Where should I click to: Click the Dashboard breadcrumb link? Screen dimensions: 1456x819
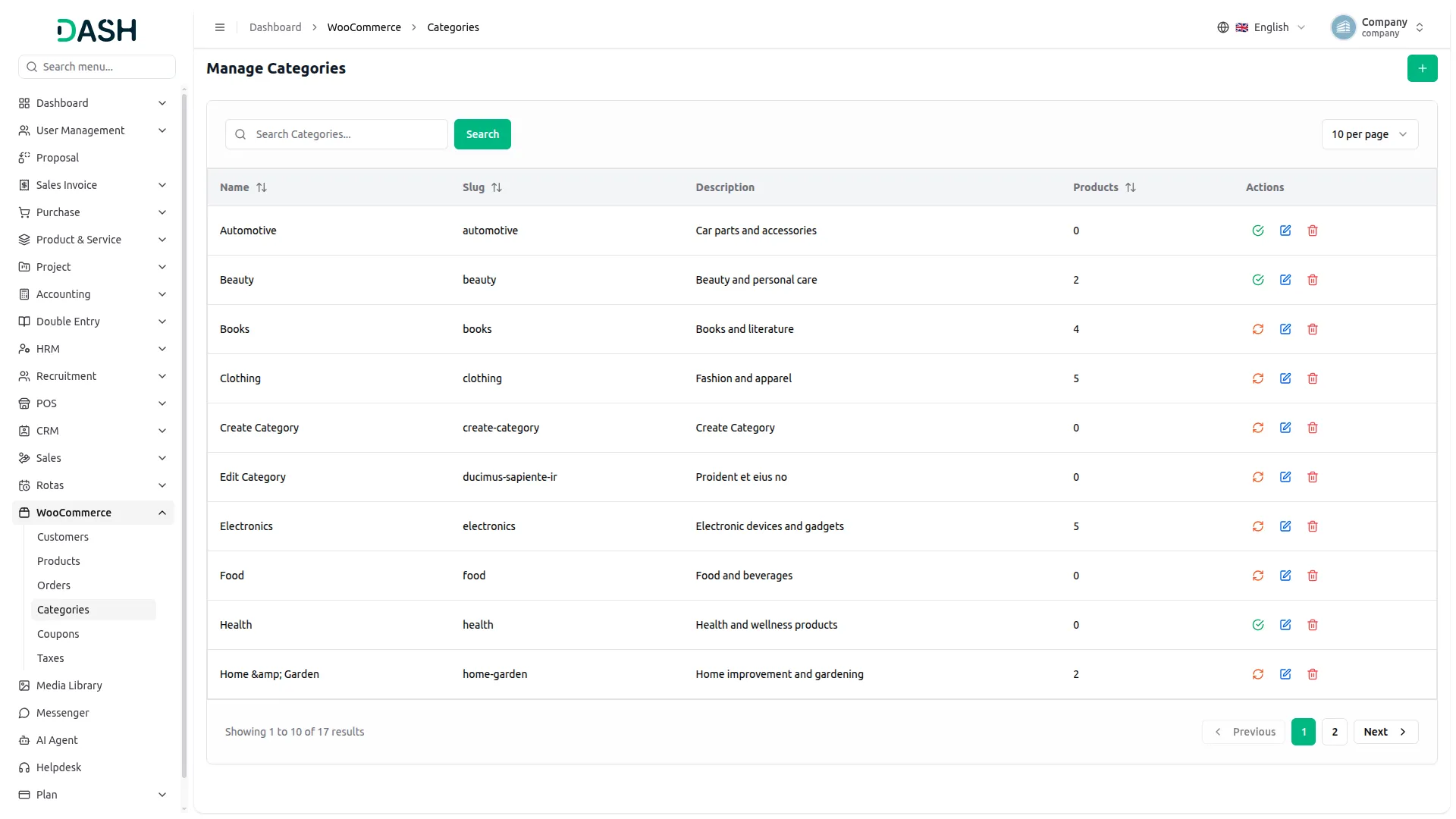point(275,27)
